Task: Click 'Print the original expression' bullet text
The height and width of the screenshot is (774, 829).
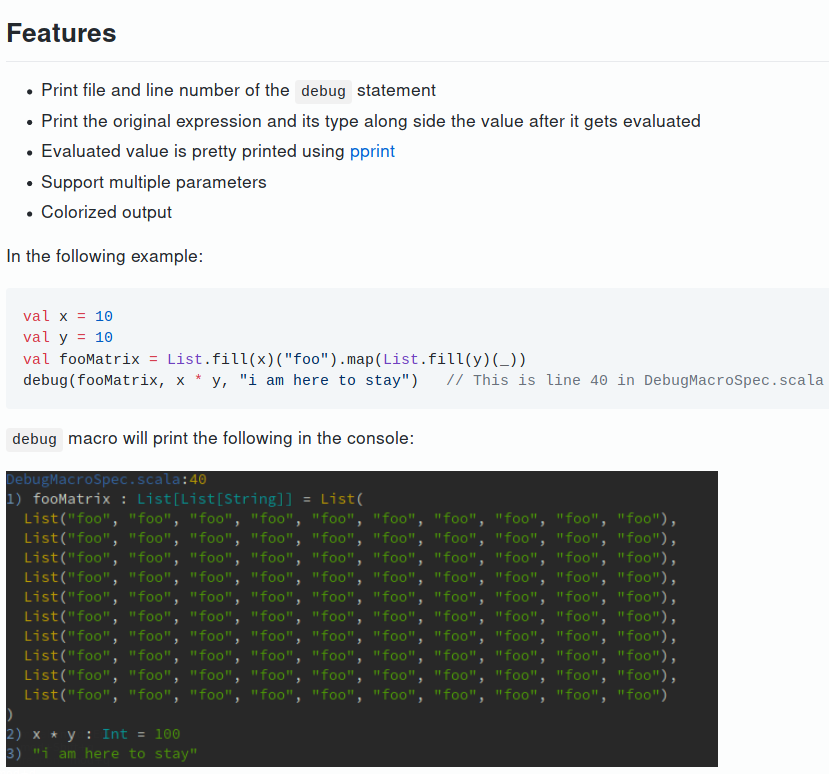Action: click(x=371, y=121)
